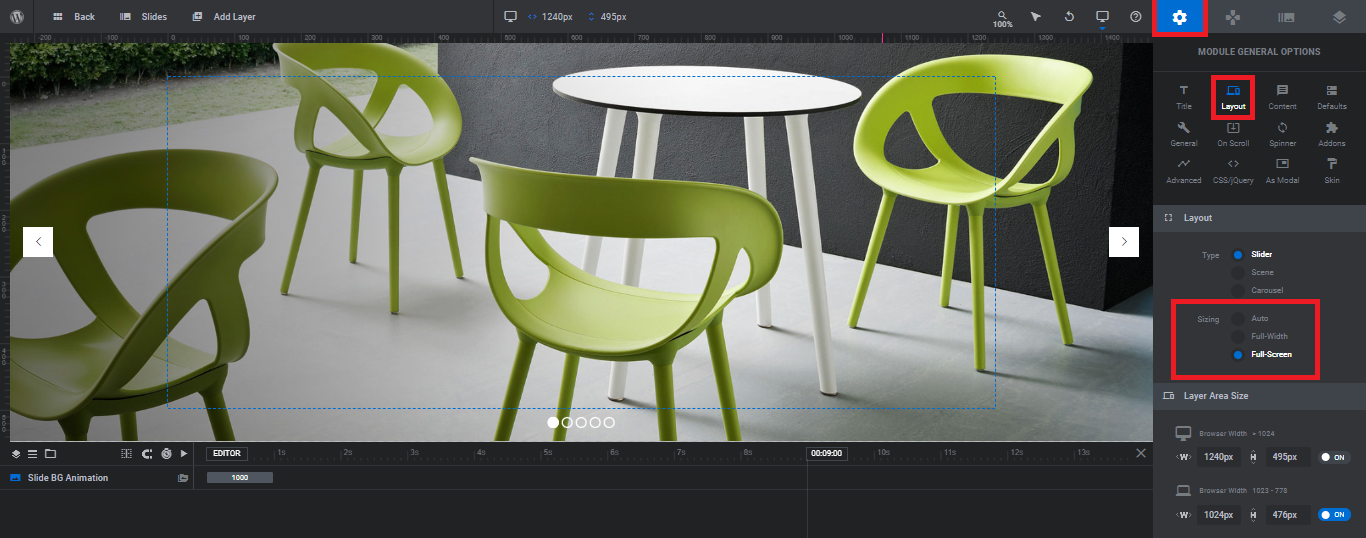Select the Scene type radio button

[x=1238, y=273]
